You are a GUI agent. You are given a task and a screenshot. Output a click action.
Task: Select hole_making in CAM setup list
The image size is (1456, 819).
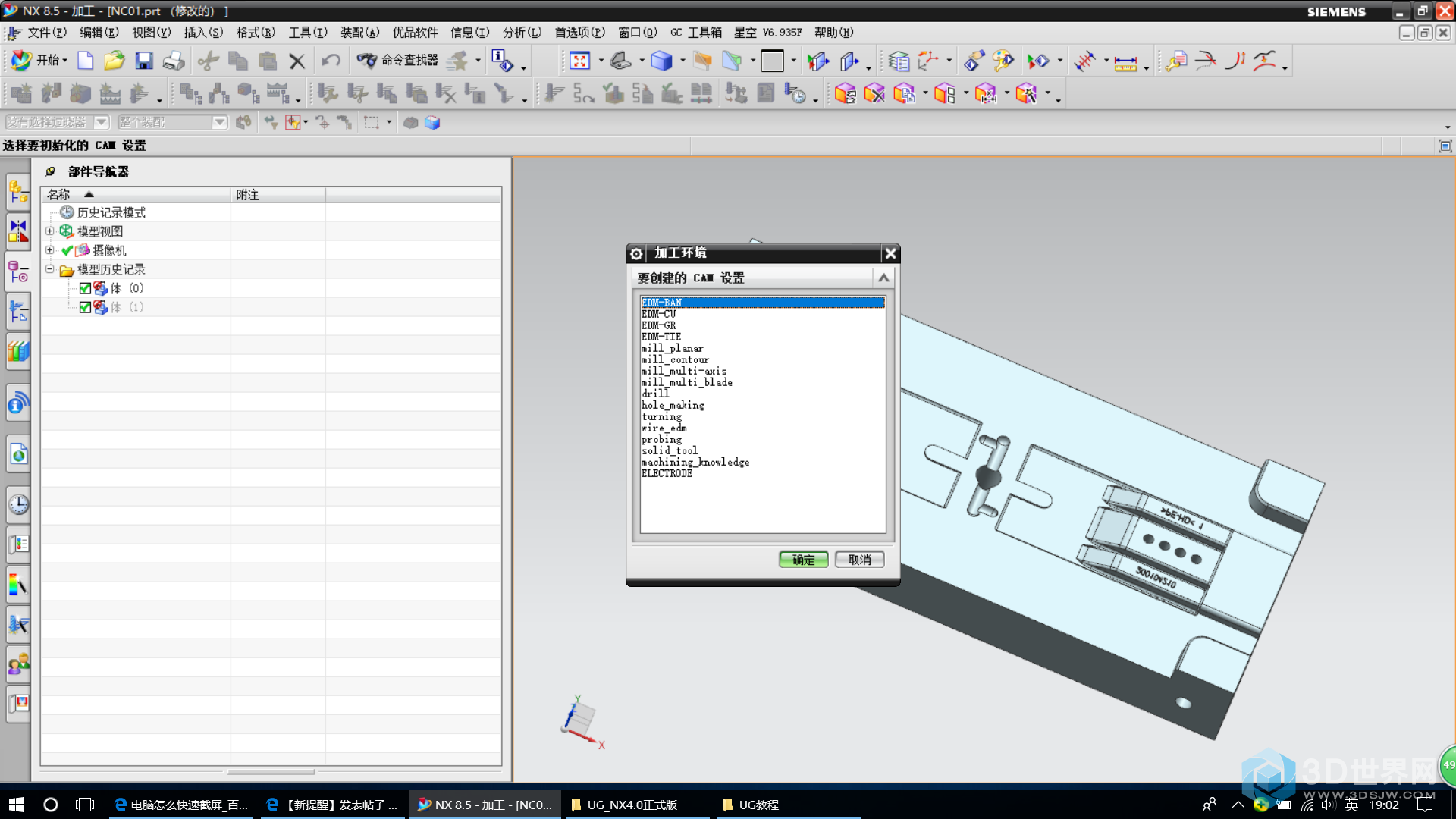[762, 405]
